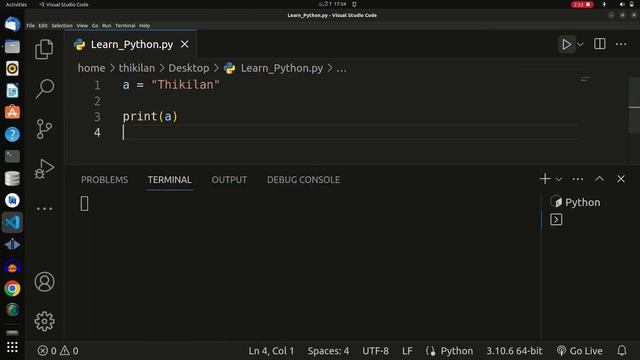Change end of line sequence LF

(407, 351)
